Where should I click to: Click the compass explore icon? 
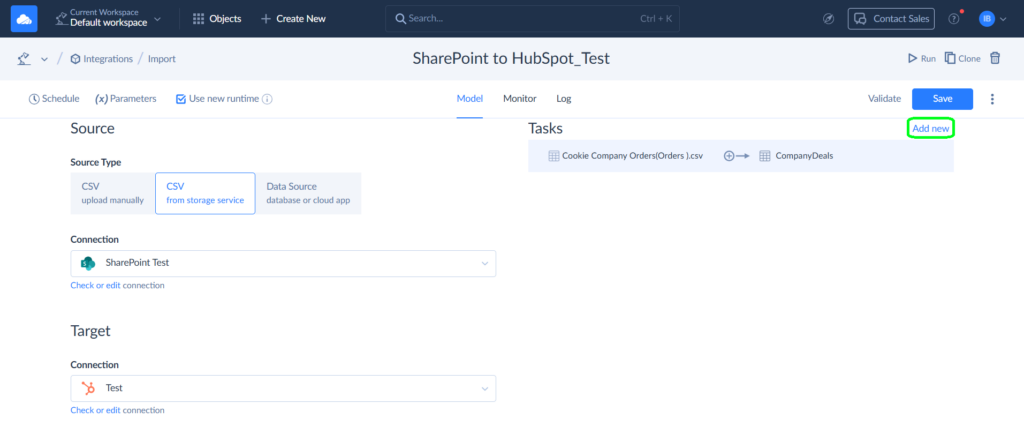pos(829,19)
